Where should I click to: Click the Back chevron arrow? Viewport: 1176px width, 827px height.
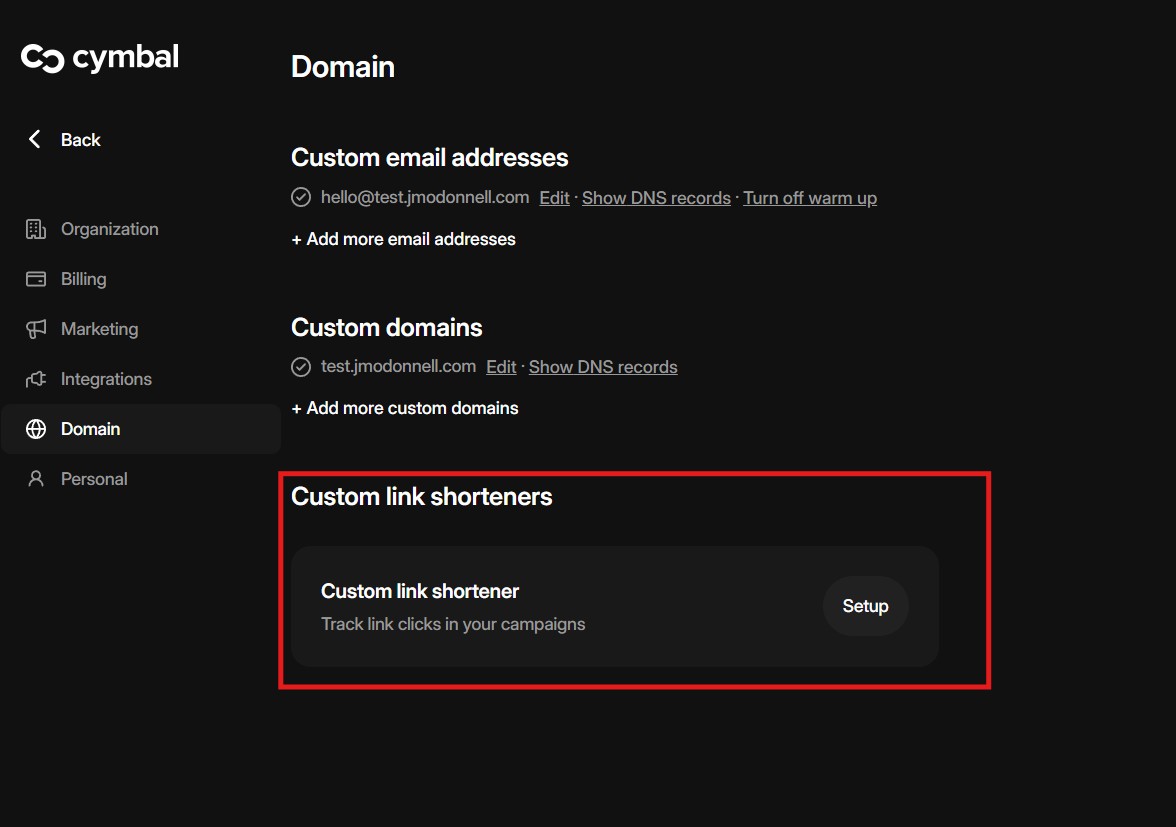pos(35,140)
